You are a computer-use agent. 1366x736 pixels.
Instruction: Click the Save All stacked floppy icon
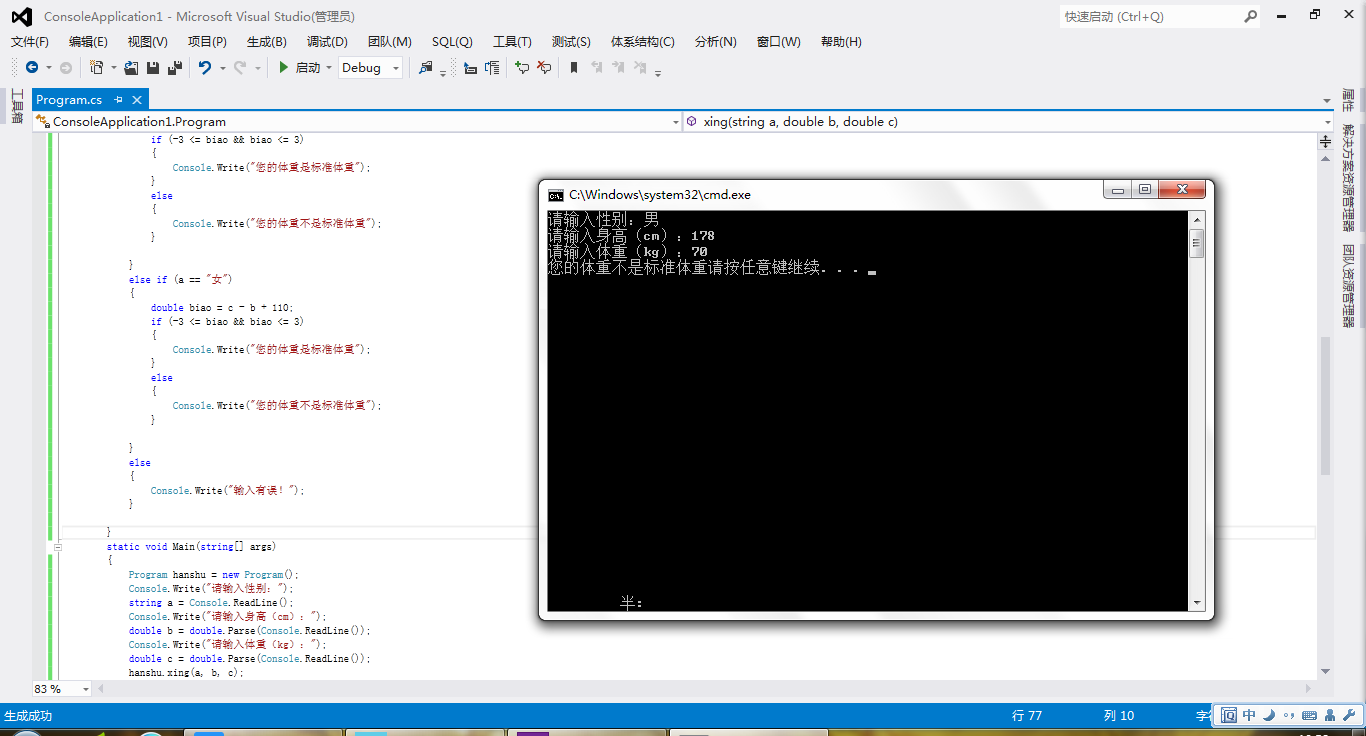coord(175,68)
